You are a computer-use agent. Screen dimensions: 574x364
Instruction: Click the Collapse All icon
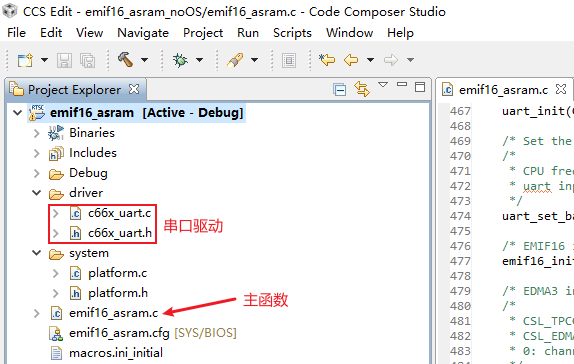339,89
